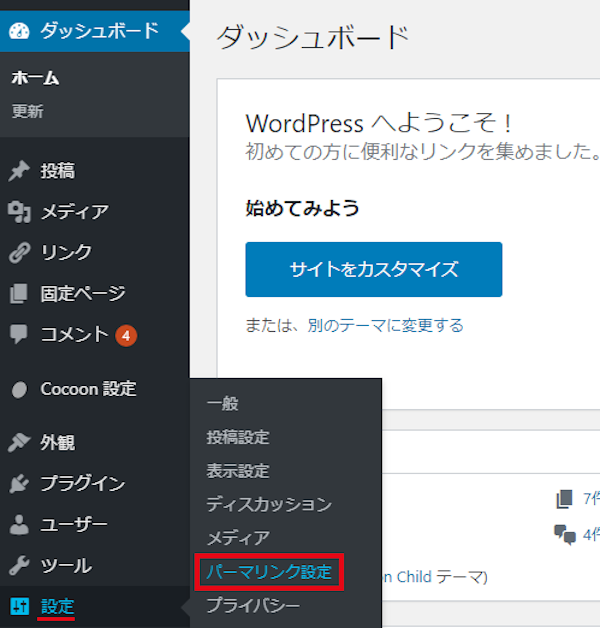
Task: Open 更新 under Dashboard
Action: tap(27, 111)
